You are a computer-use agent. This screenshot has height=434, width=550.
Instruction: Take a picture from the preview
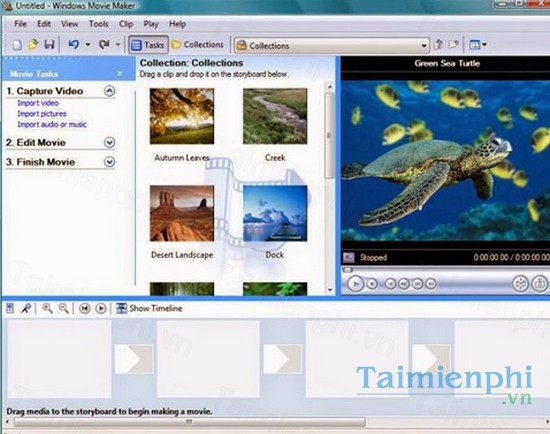click(x=539, y=283)
